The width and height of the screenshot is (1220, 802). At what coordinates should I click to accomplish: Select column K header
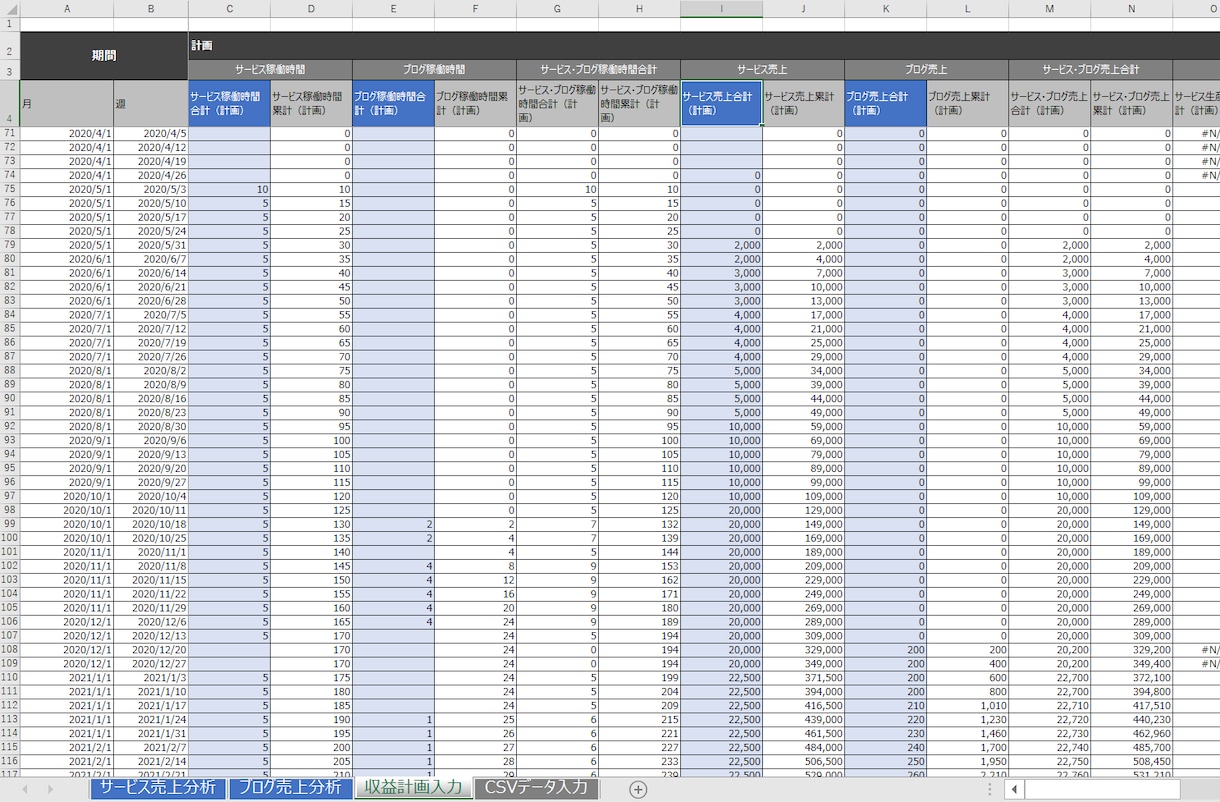[885, 8]
